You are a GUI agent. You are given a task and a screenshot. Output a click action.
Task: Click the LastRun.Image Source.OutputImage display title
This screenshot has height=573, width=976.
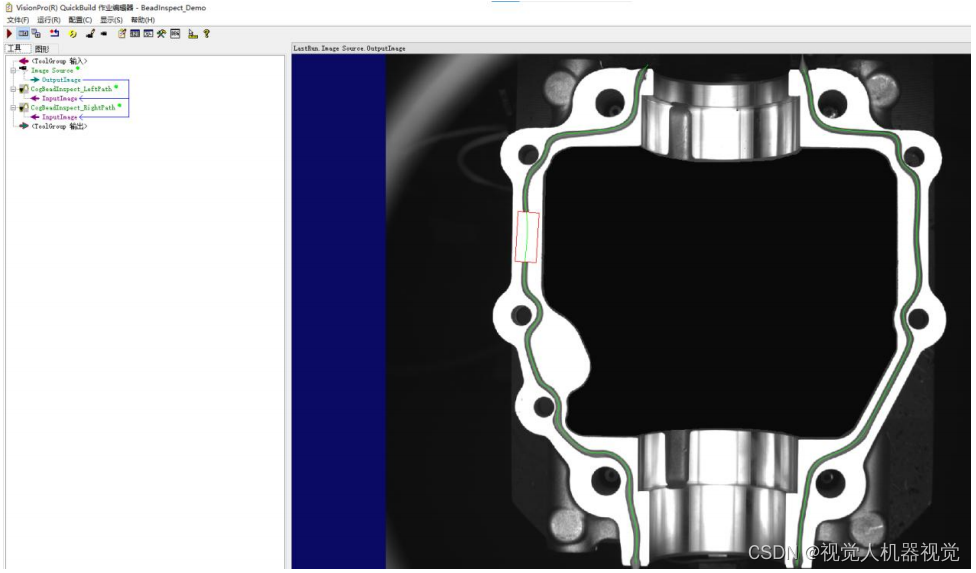coord(349,48)
